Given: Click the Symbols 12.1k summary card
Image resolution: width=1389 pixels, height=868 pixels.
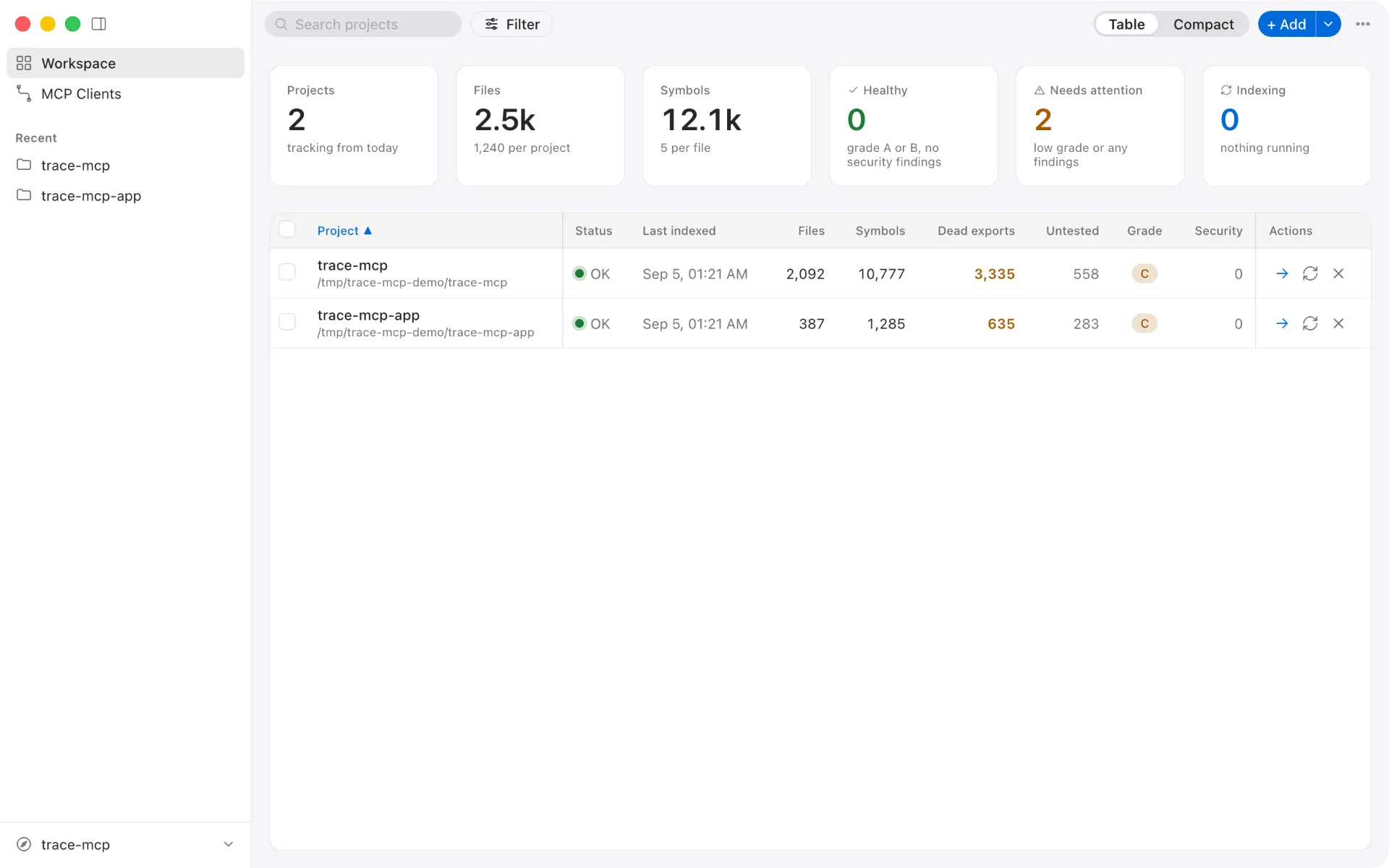Looking at the screenshot, I should [x=727, y=126].
